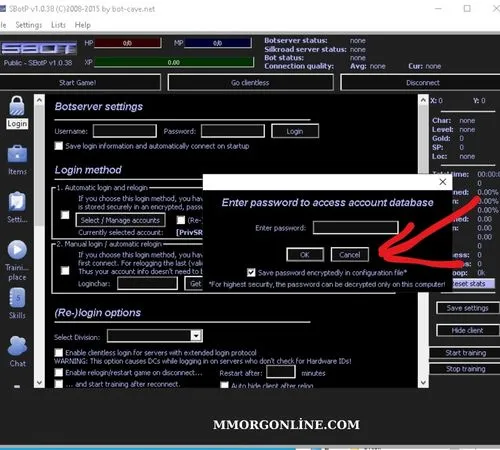
Task: Click the Connection quality label
Action: (x=299, y=66)
